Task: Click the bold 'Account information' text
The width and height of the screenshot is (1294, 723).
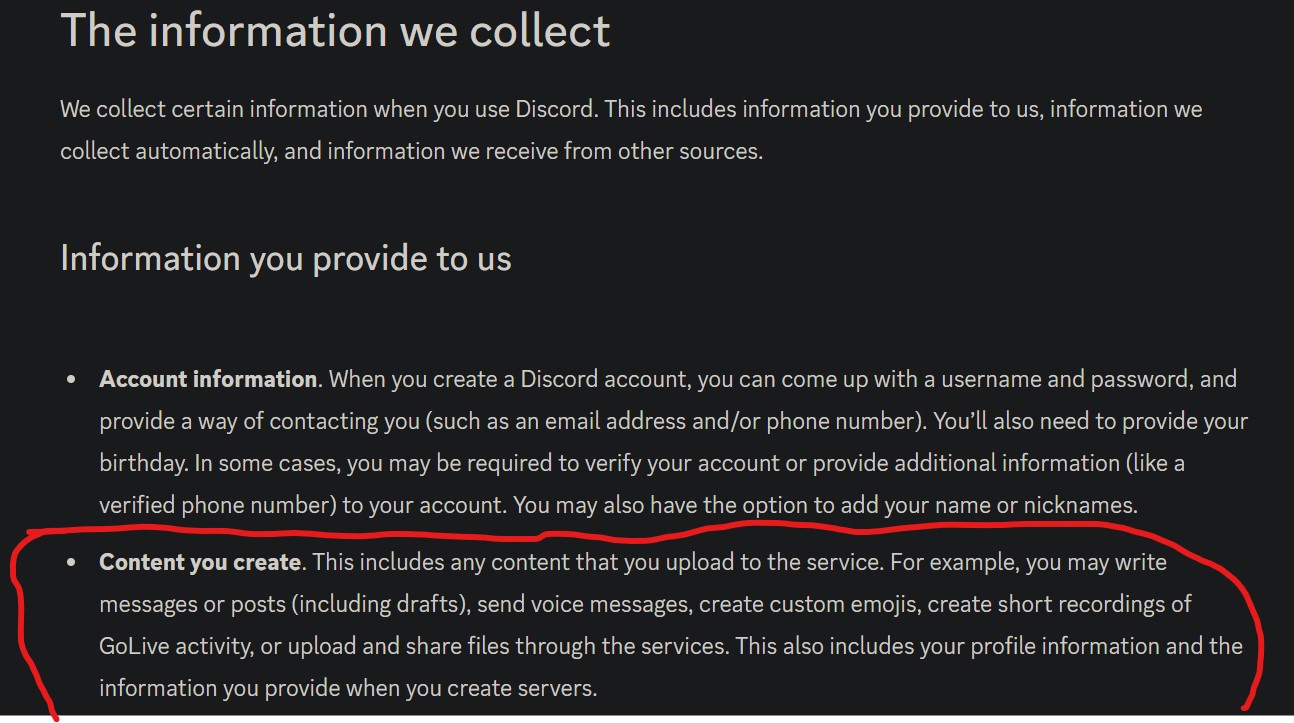Action: click(x=208, y=379)
